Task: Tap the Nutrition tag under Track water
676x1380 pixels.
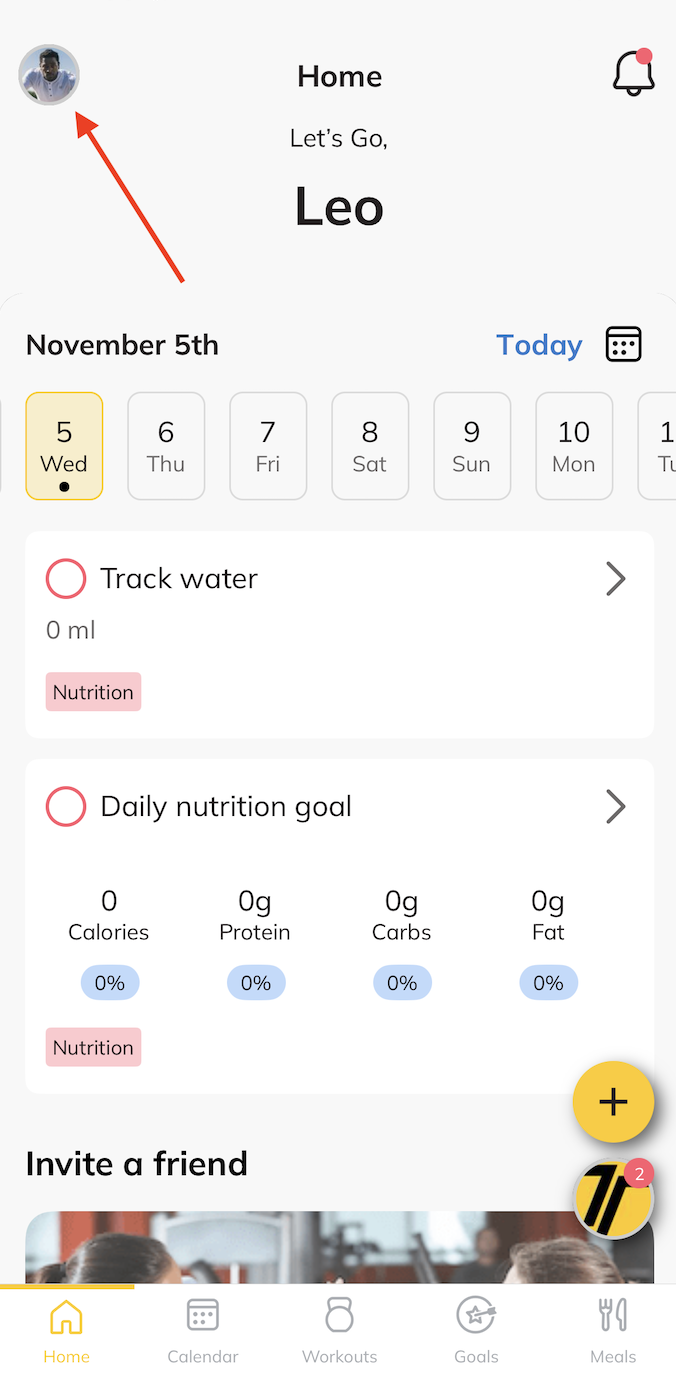Action: (x=93, y=692)
